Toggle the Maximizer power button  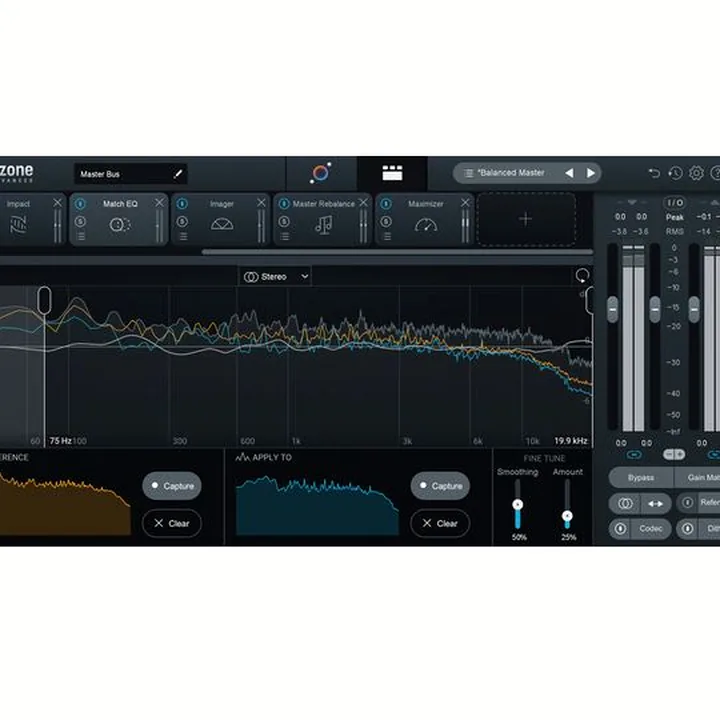click(386, 203)
